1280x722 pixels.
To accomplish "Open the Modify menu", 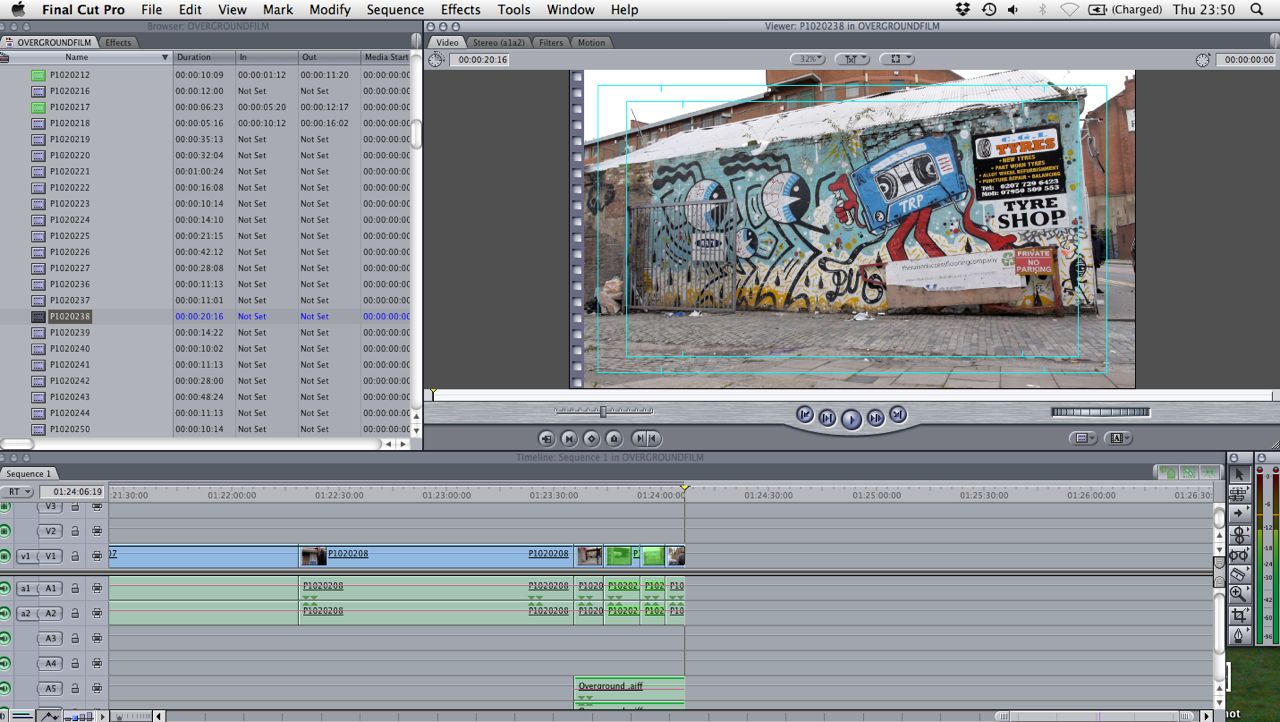I will click(330, 9).
